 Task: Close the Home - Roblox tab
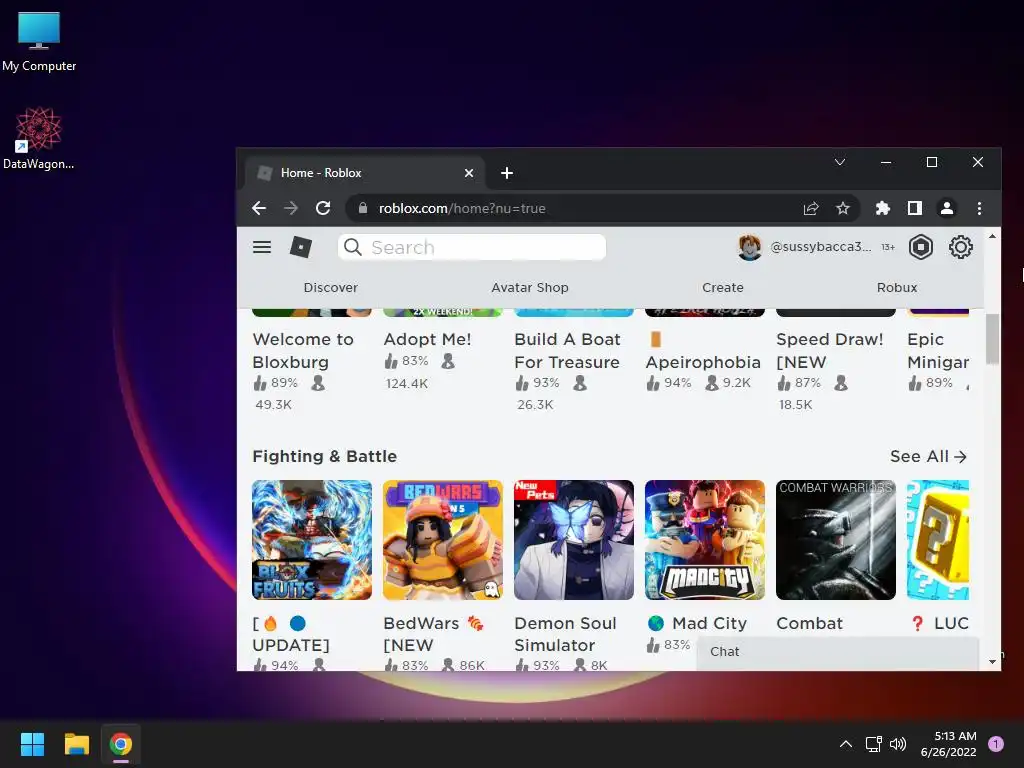pyautogui.click(x=468, y=173)
